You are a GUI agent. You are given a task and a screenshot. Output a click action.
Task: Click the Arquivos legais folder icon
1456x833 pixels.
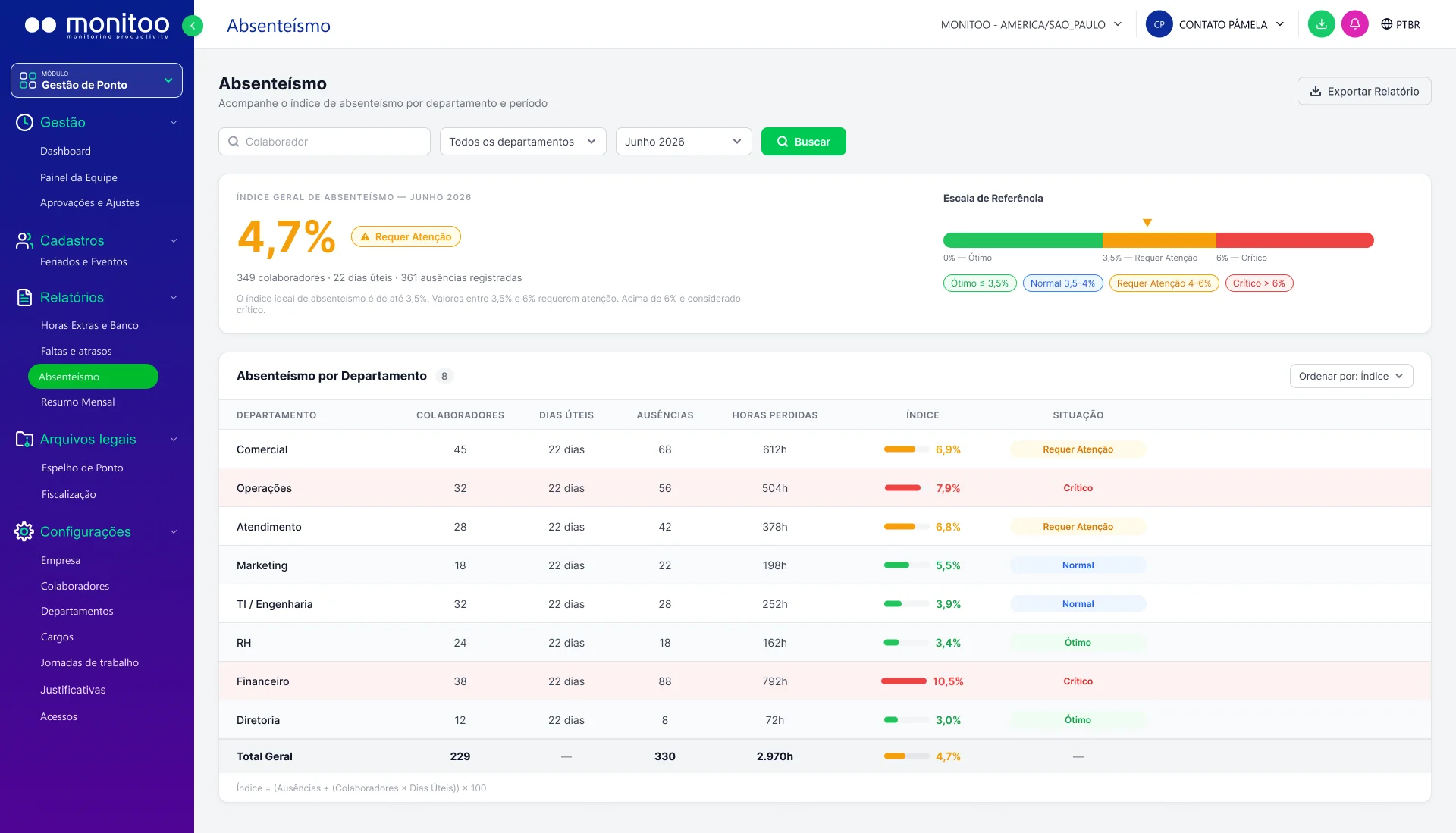24,439
